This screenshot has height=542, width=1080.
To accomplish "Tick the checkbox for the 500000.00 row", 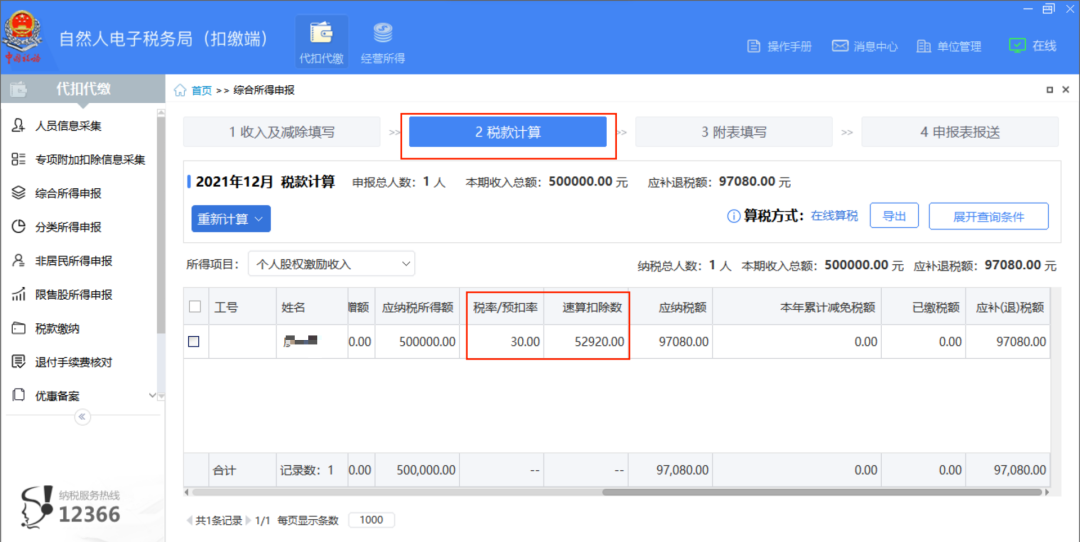I will pos(194,342).
